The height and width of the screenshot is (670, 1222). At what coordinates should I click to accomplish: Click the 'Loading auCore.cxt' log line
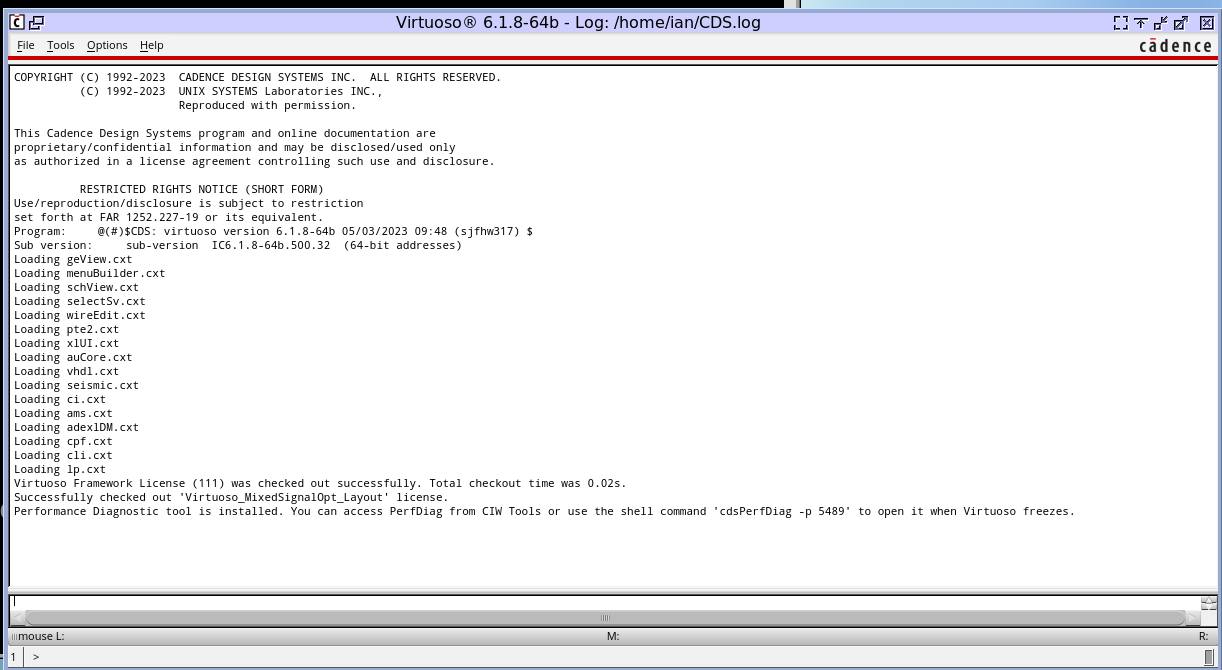[73, 357]
